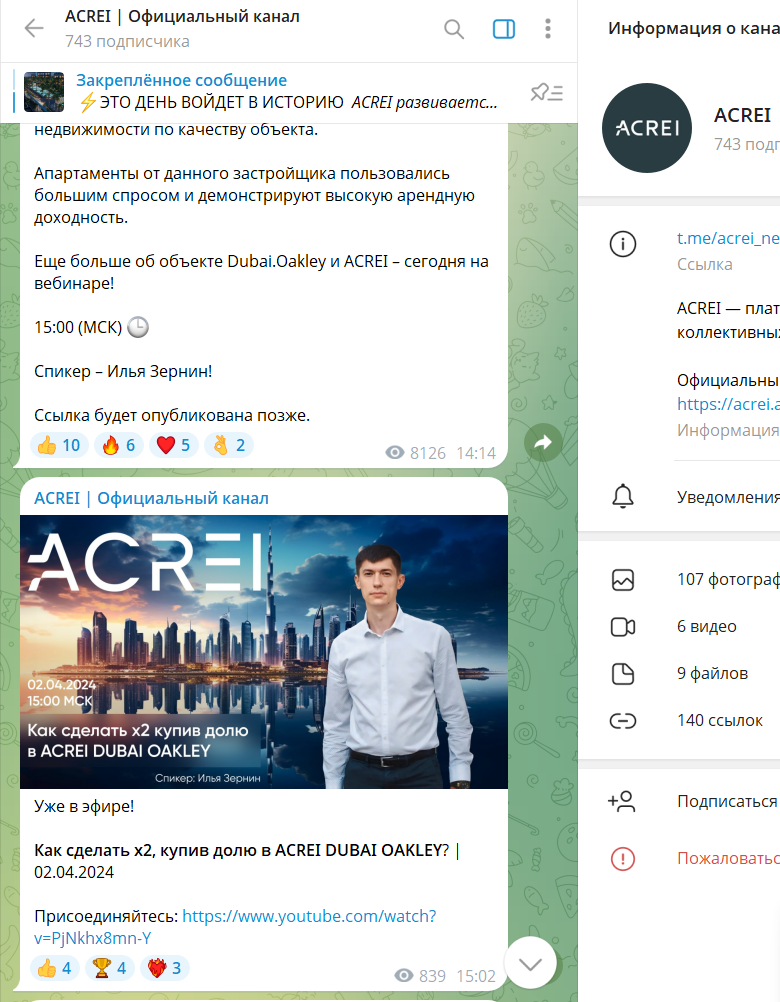
Task: Open search in the channel
Action: coord(454,29)
